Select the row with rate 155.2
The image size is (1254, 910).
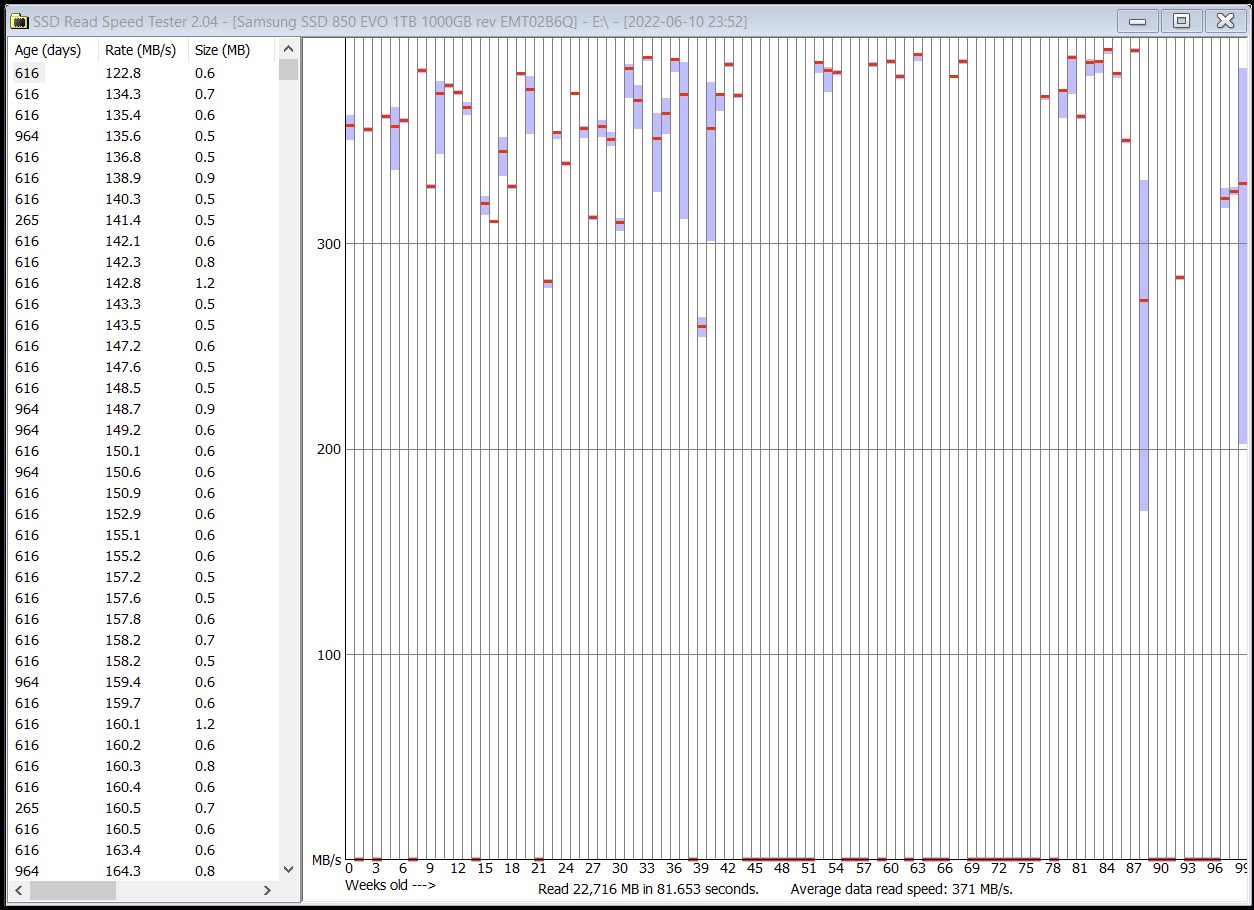pos(142,556)
